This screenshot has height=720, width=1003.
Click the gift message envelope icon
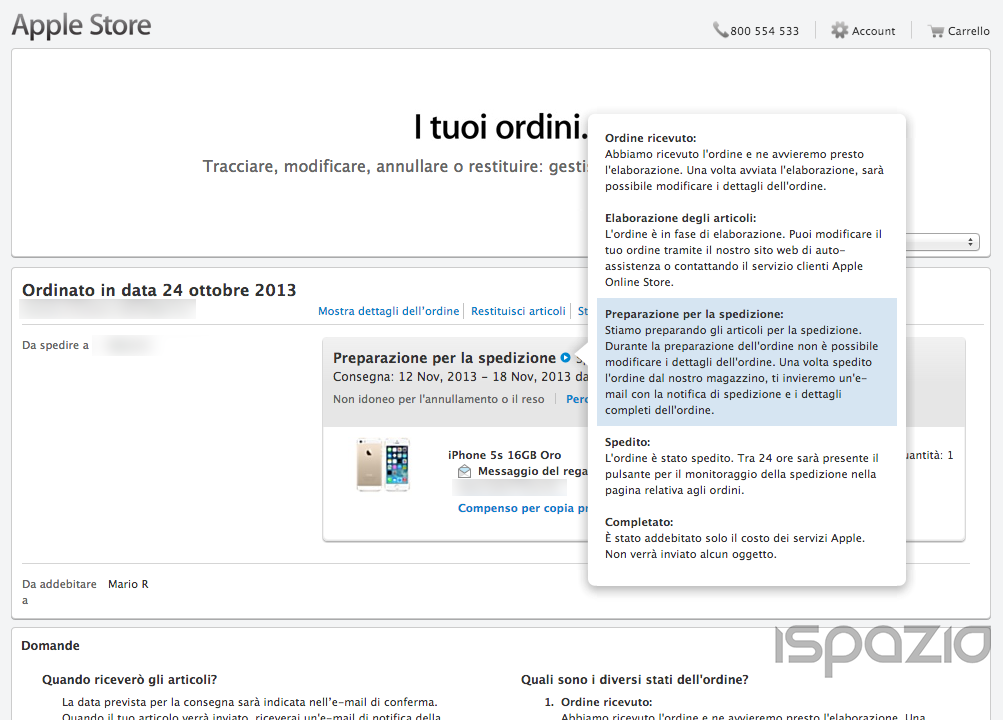tap(464, 471)
